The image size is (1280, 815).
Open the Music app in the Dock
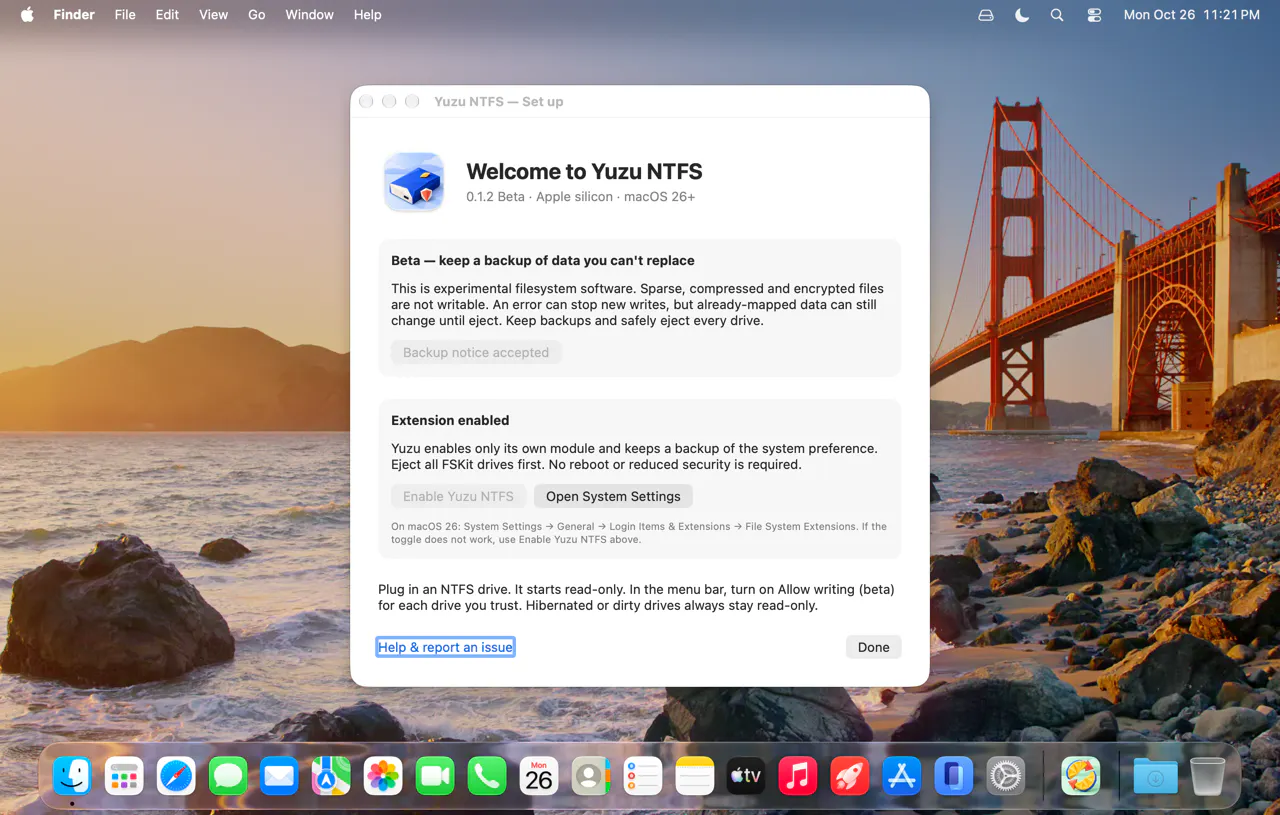(x=798, y=776)
